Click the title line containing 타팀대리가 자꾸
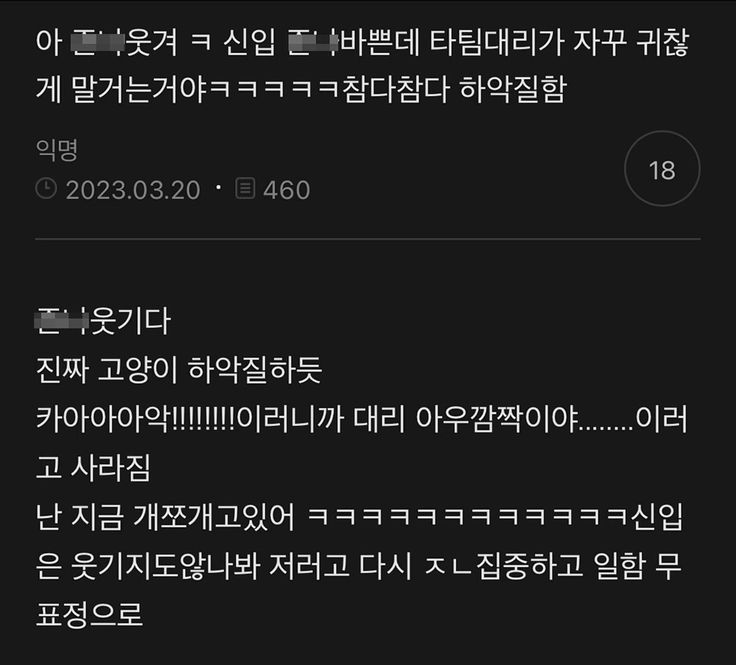This screenshot has width=736, height=665. tap(362, 42)
